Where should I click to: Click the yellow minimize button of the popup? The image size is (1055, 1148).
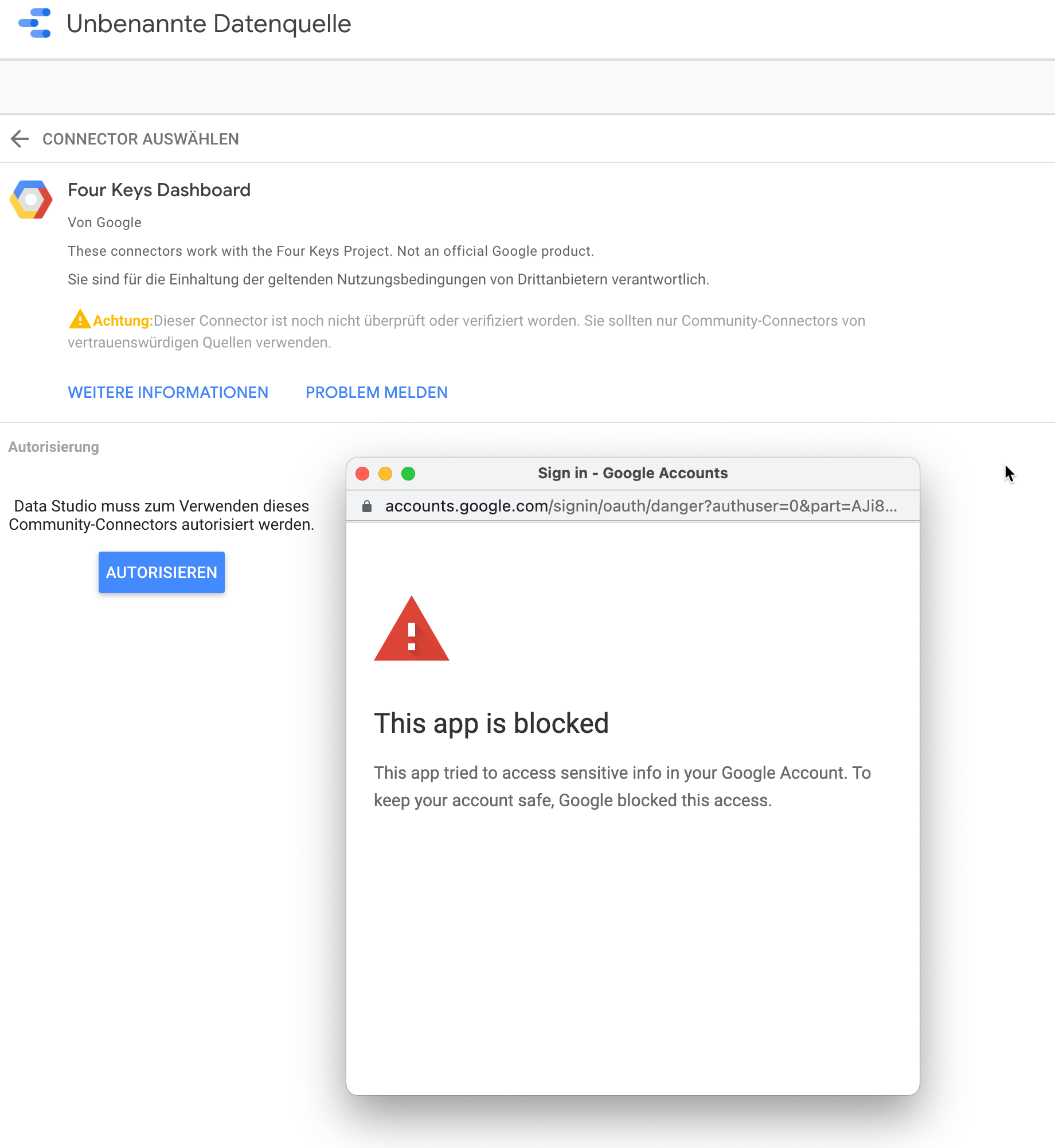[x=385, y=474]
